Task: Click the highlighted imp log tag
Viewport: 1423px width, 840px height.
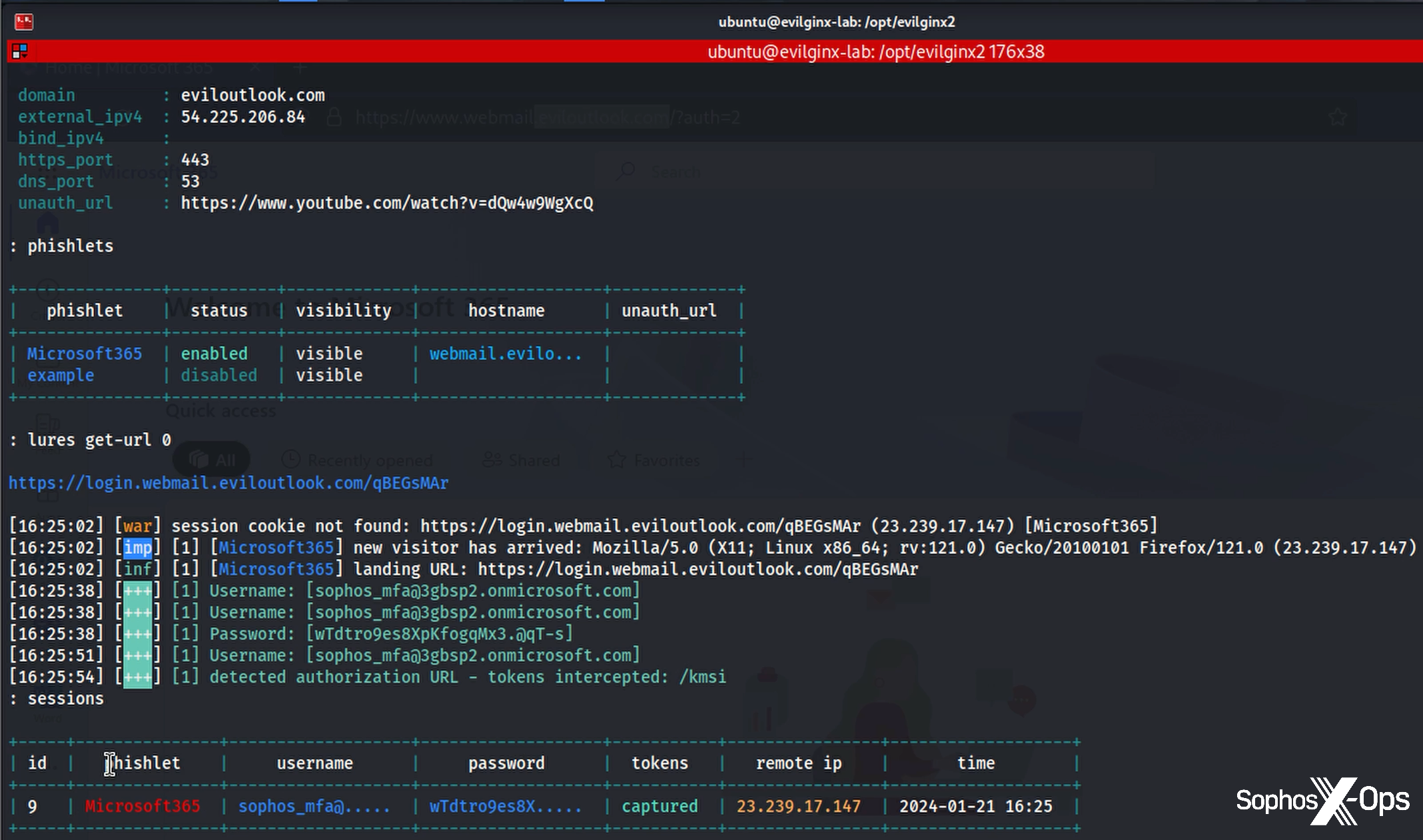Action: tap(138, 548)
